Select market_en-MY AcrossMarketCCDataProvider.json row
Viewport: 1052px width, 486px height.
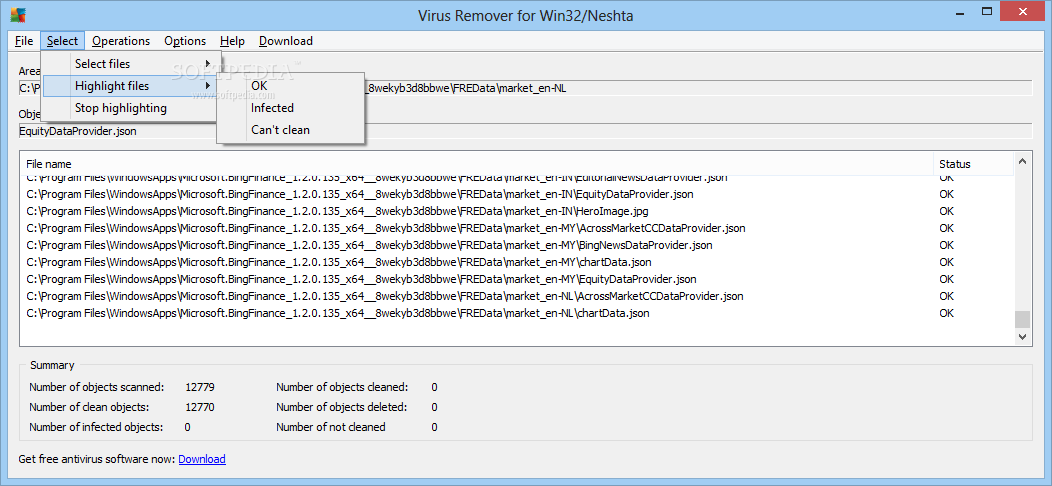[517, 228]
